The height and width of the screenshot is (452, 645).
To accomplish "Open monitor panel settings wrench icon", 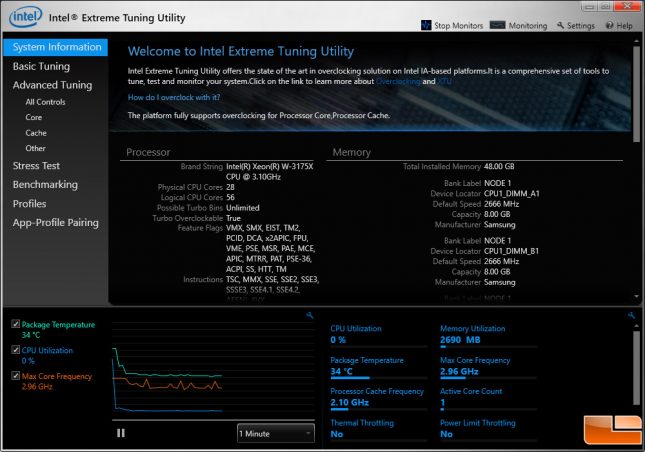I will pos(631,315).
